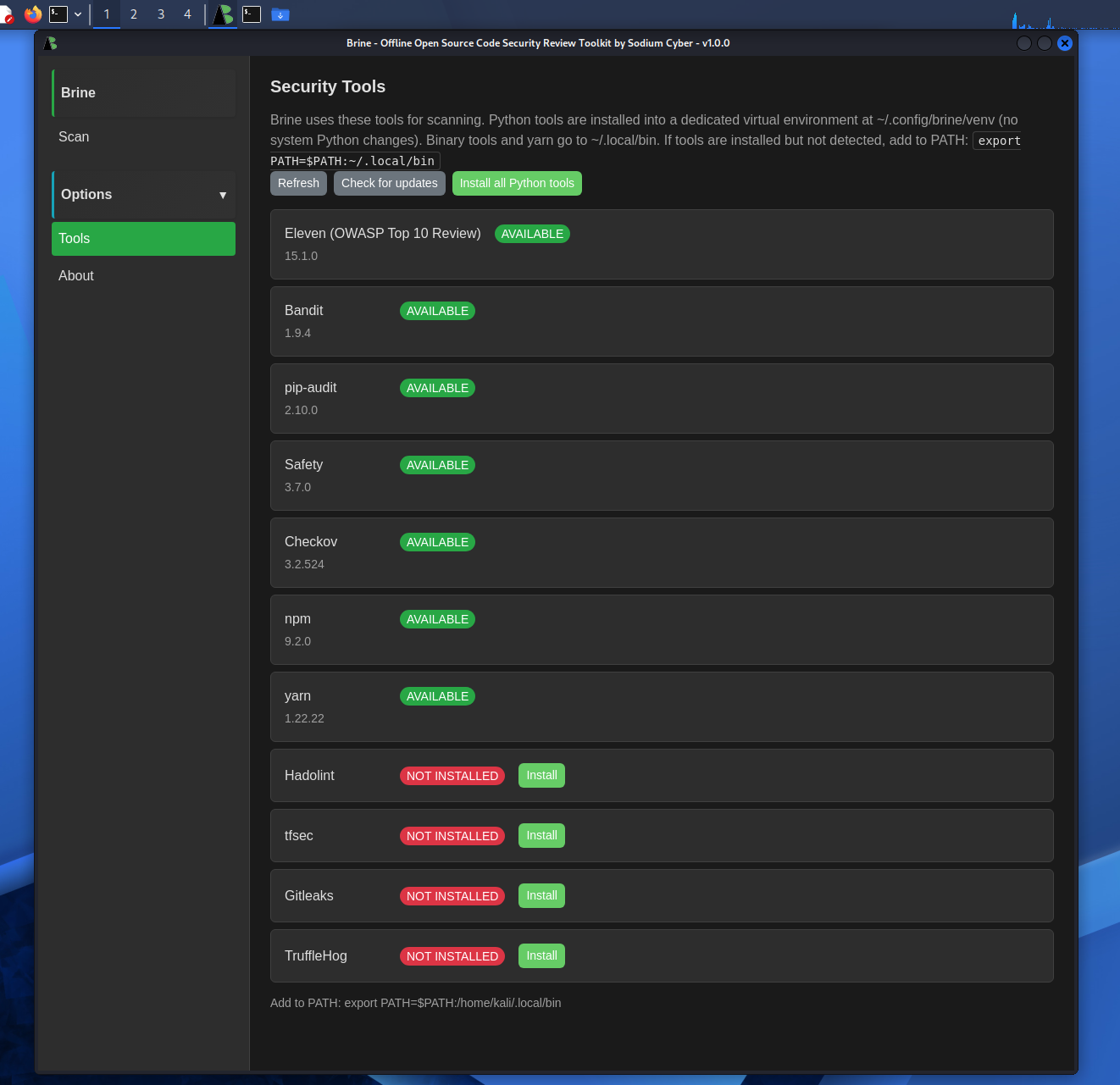Screen dimensions: 1120x1085
Task: Click Check for updates
Action: pyautogui.click(x=389, y=183)
